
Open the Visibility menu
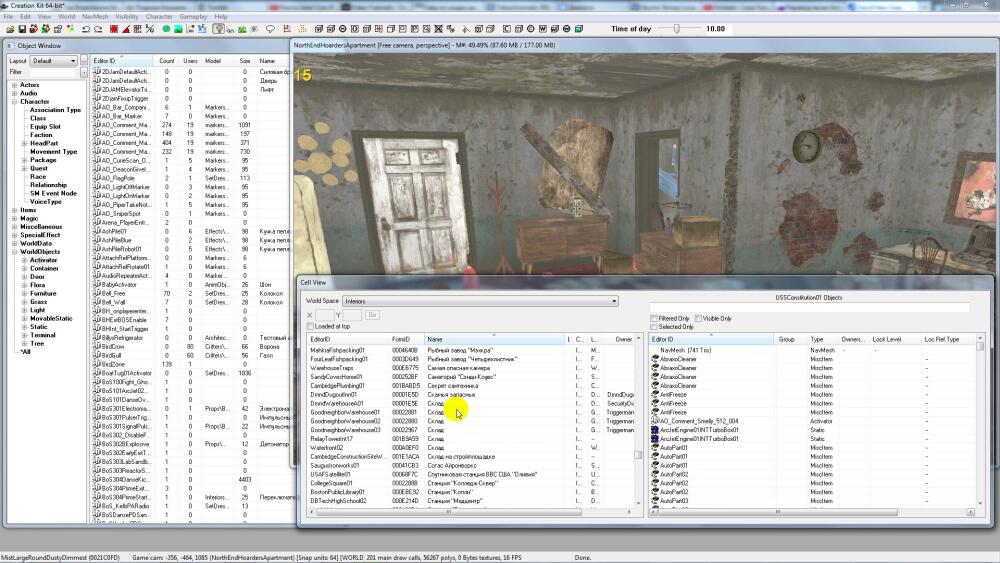click(x=127, y=17)
